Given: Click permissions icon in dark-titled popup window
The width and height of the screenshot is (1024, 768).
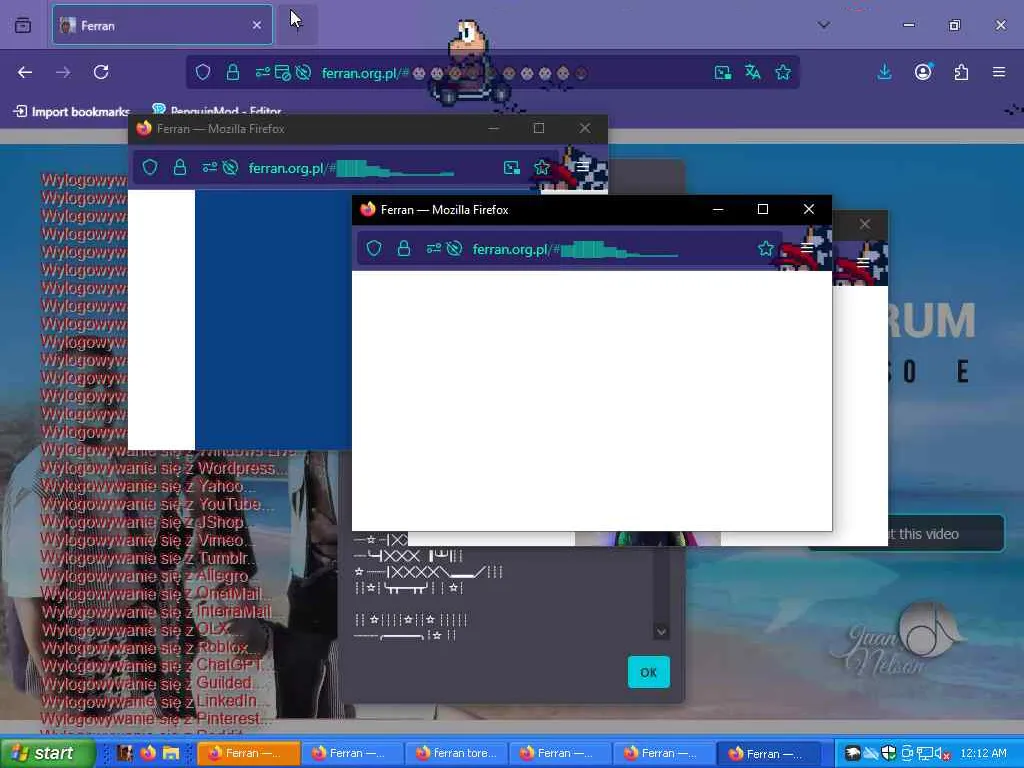Looking at the screenshot, I should pos(209,168).
